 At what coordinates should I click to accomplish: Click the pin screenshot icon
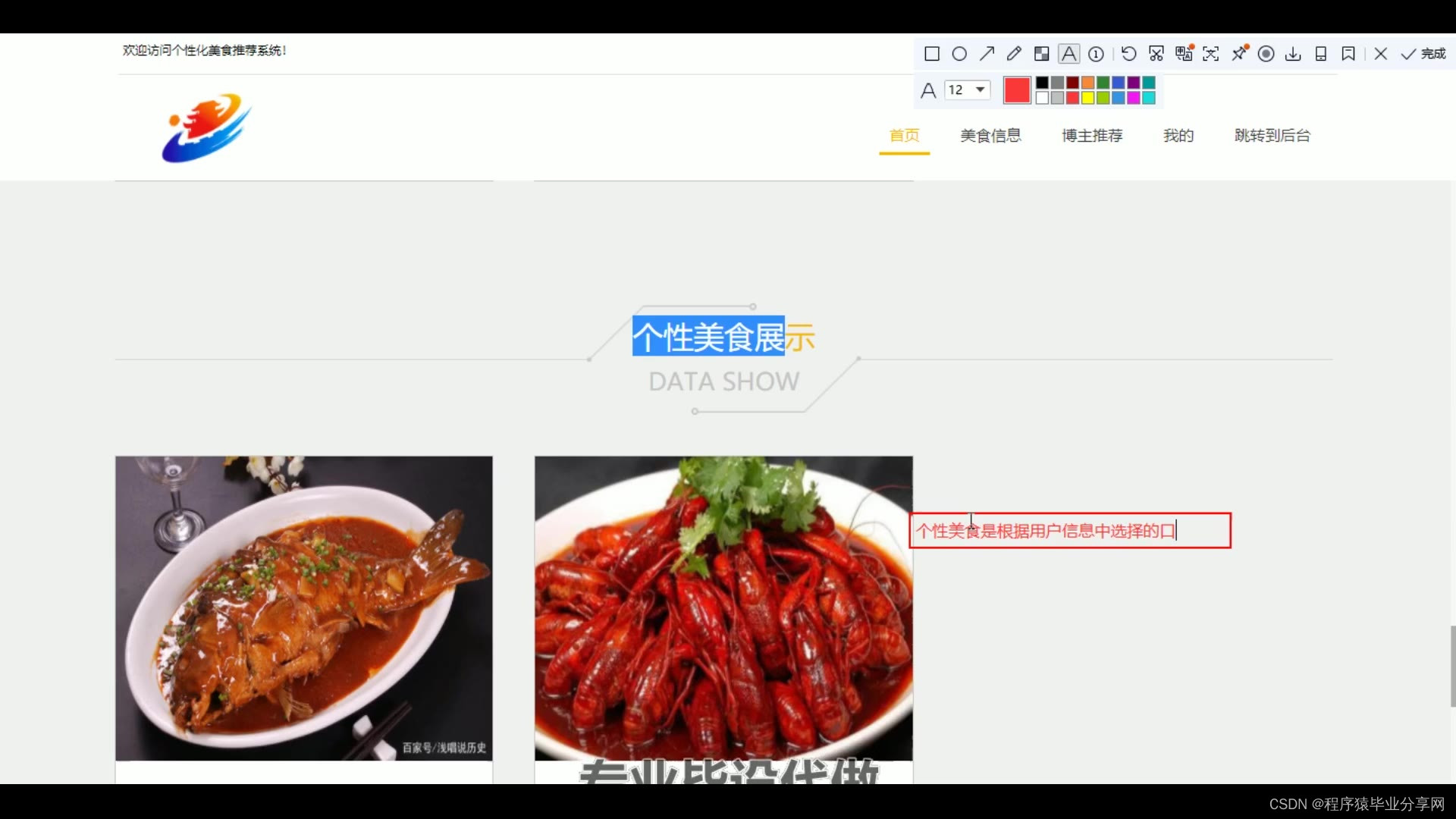[1239, 54]
